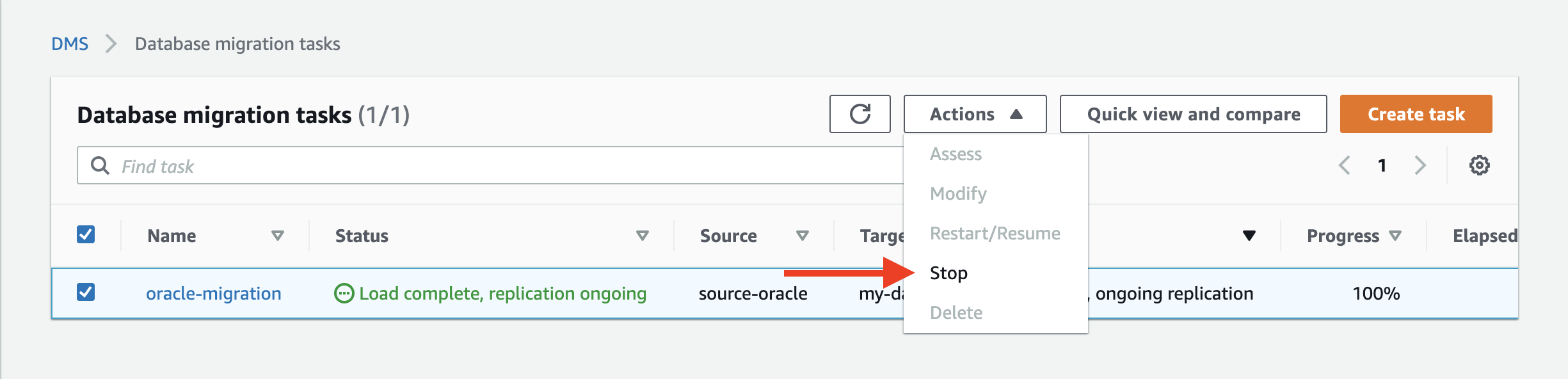Uncheck the select-all tasks checkbox
This screenshot has height=379, width=1568.
(86, 234)
